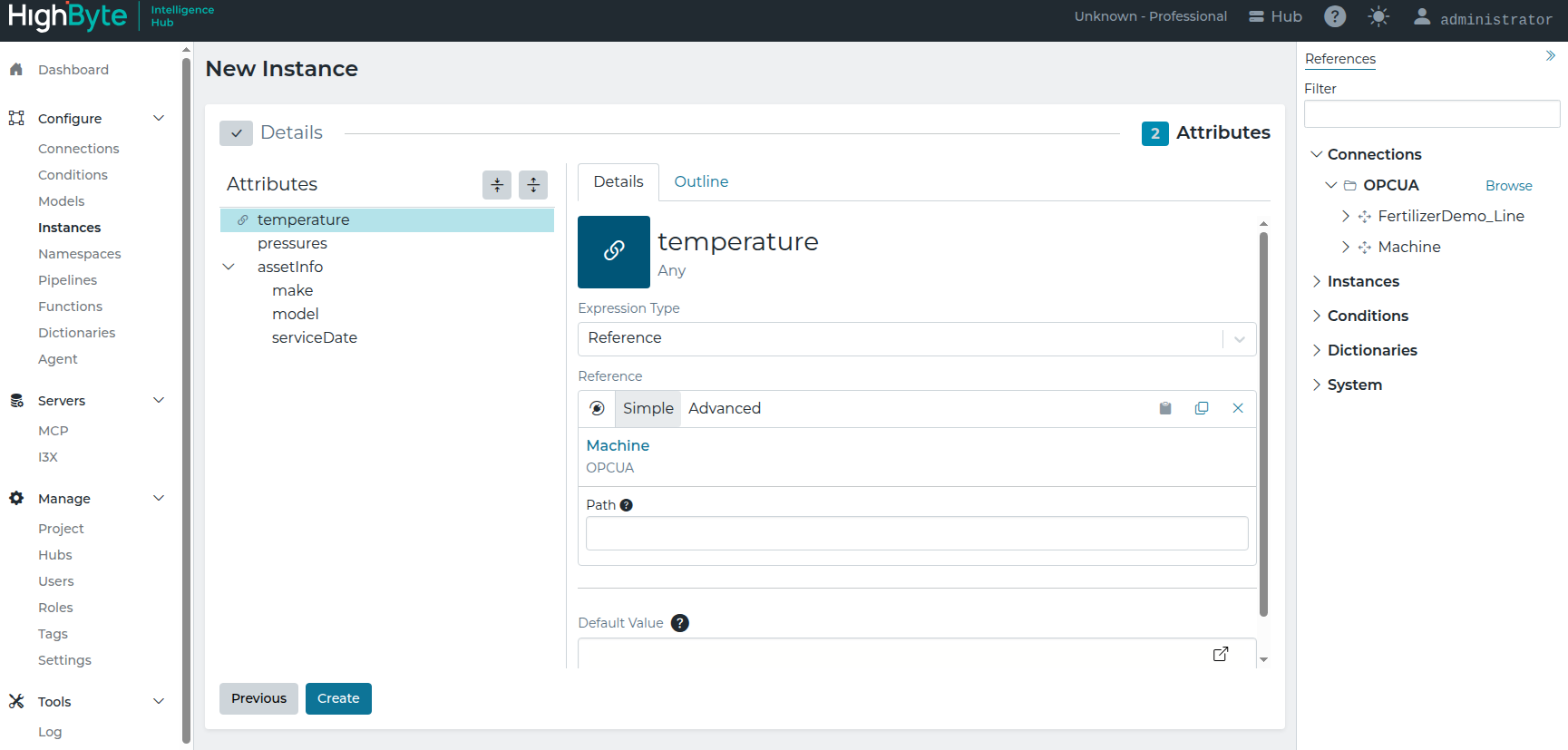Click the References Filter input
The height and width of the screenshot is (750, 1568).
(x=1432, y=114)
